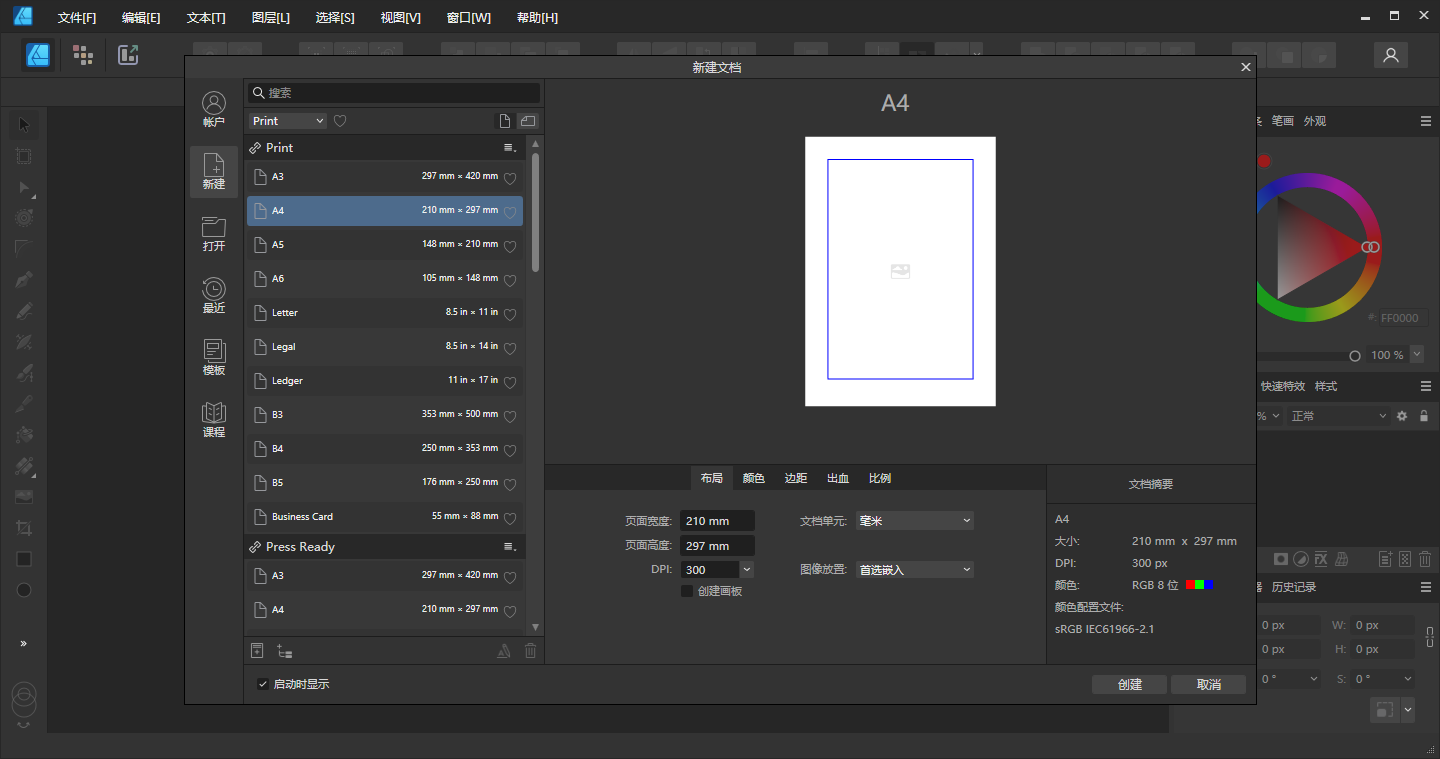Switch to the 出血 tab
The image size is (1440, 759).
pos(838,478)
